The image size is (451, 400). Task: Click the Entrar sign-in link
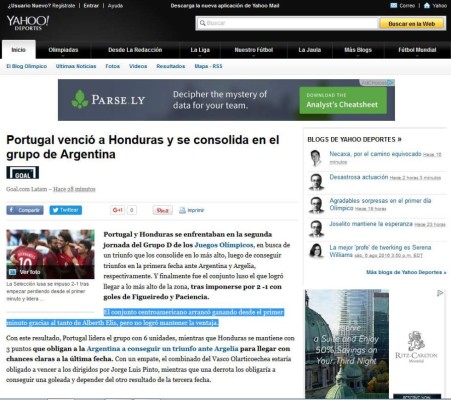tap(91, 6)
